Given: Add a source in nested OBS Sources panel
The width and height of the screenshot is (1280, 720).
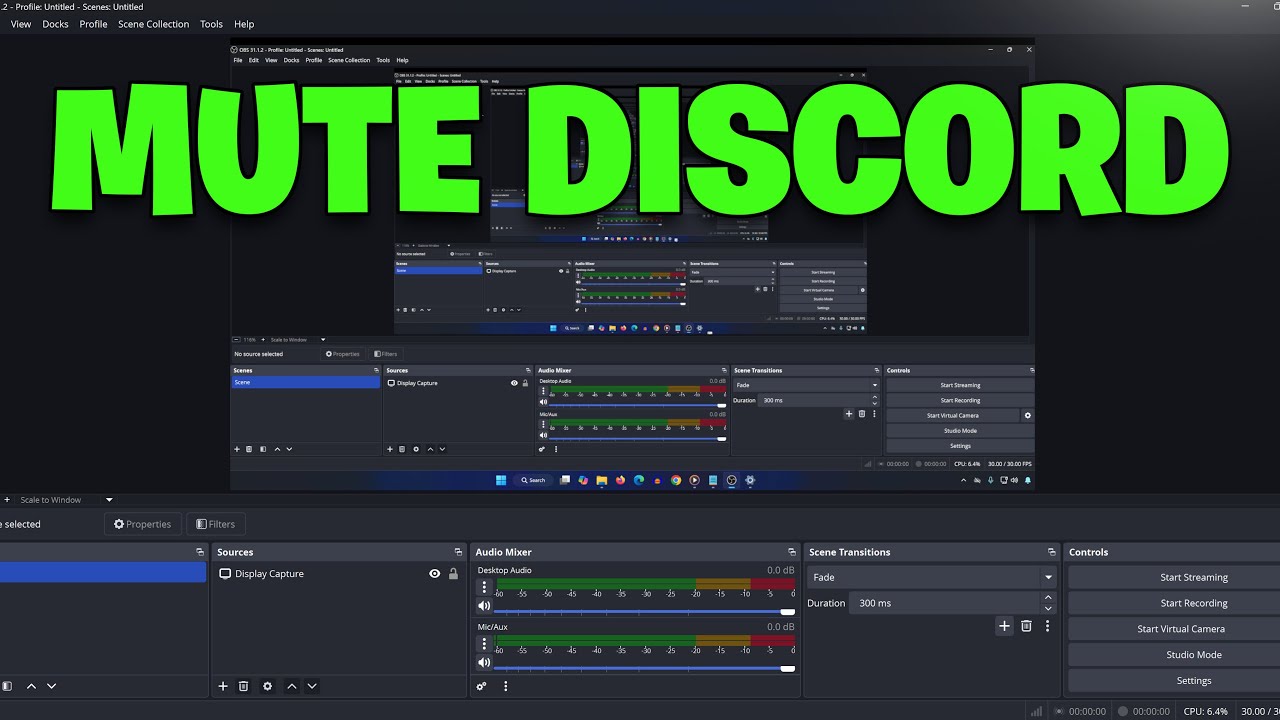Looking at the screenshot, I should point(390,449).
